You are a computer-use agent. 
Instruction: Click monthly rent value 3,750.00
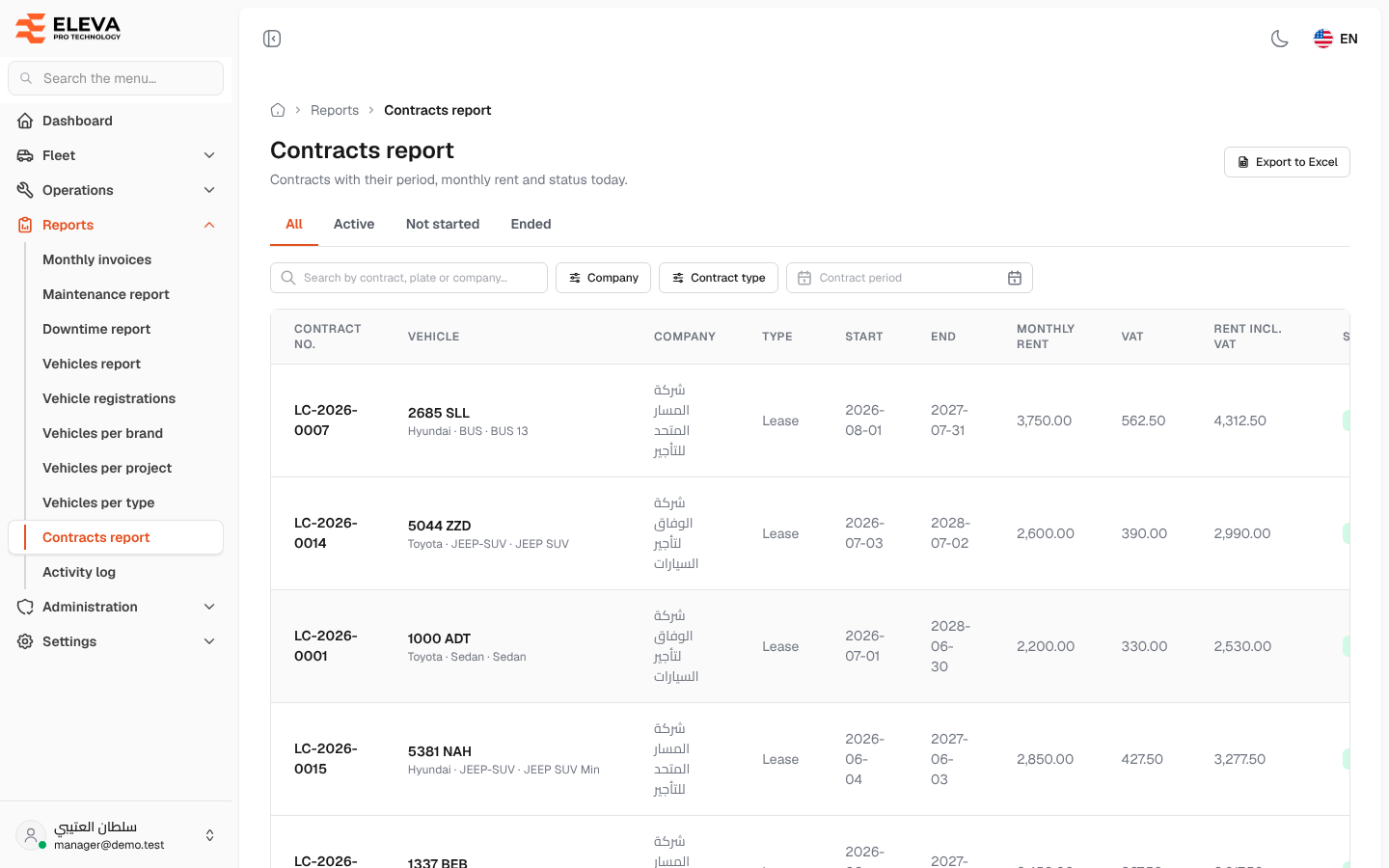1045,420
